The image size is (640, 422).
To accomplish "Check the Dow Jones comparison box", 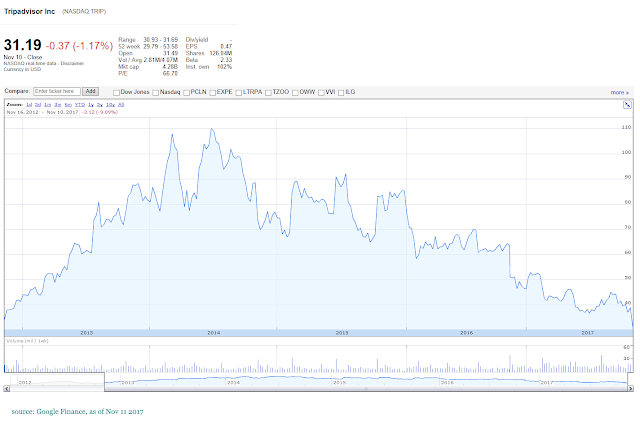I will pyautogui.click(x=116, y=93).
